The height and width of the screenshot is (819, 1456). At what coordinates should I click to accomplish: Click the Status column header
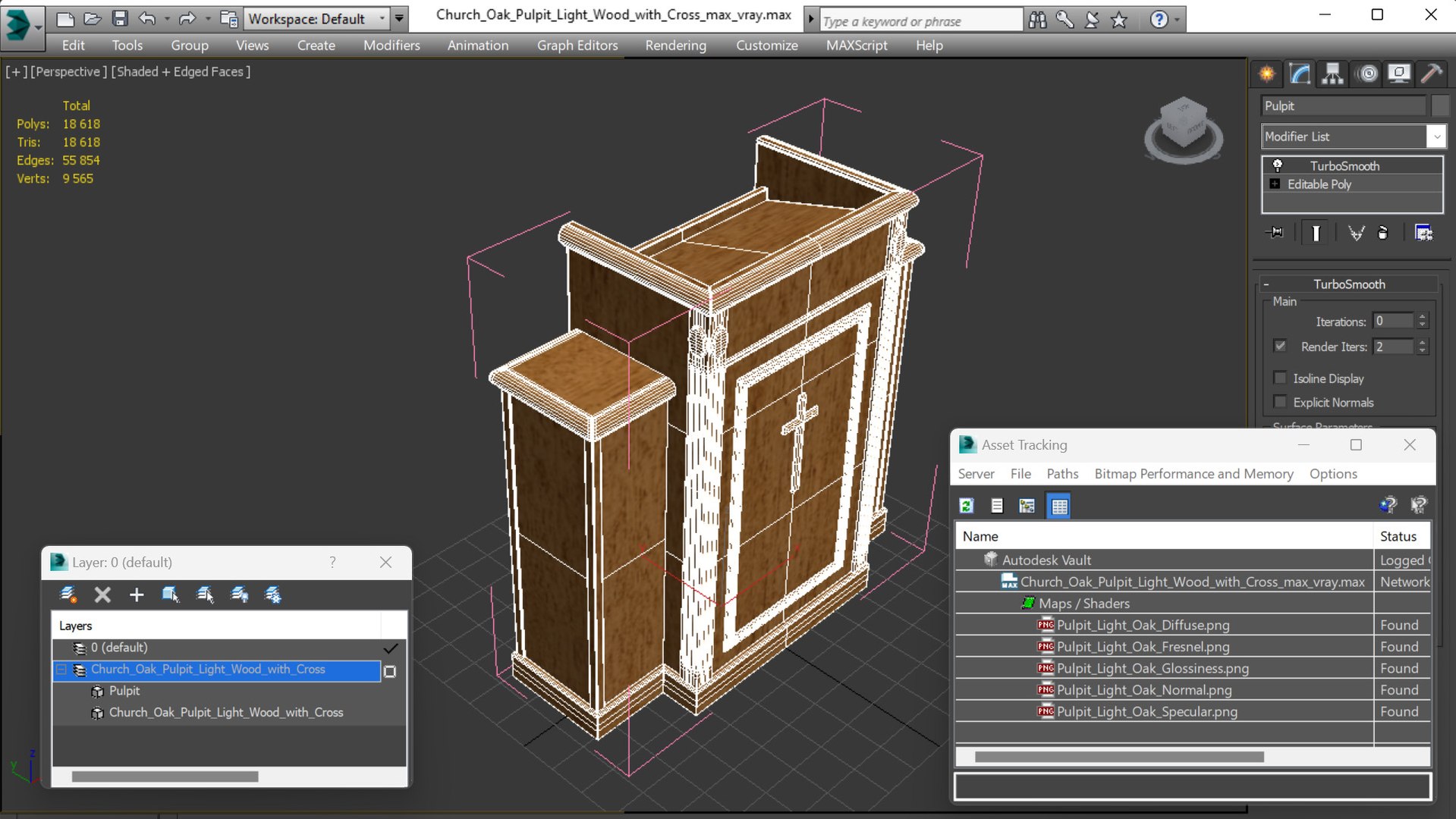(1402, 536)
